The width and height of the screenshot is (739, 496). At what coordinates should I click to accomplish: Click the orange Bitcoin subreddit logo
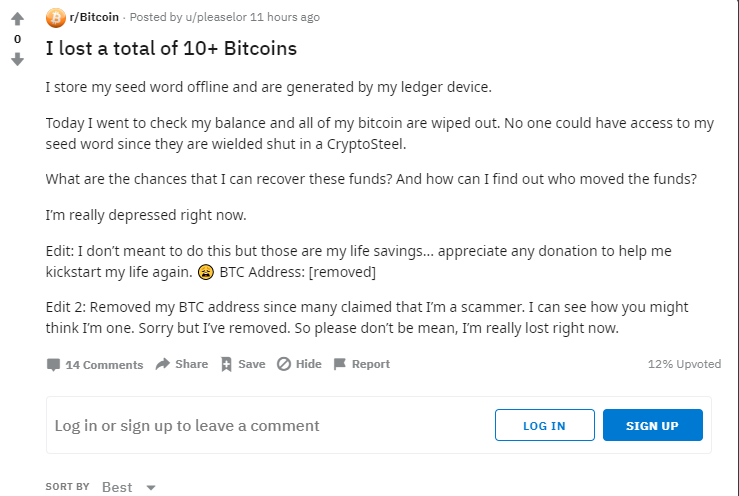click(56, 18)
